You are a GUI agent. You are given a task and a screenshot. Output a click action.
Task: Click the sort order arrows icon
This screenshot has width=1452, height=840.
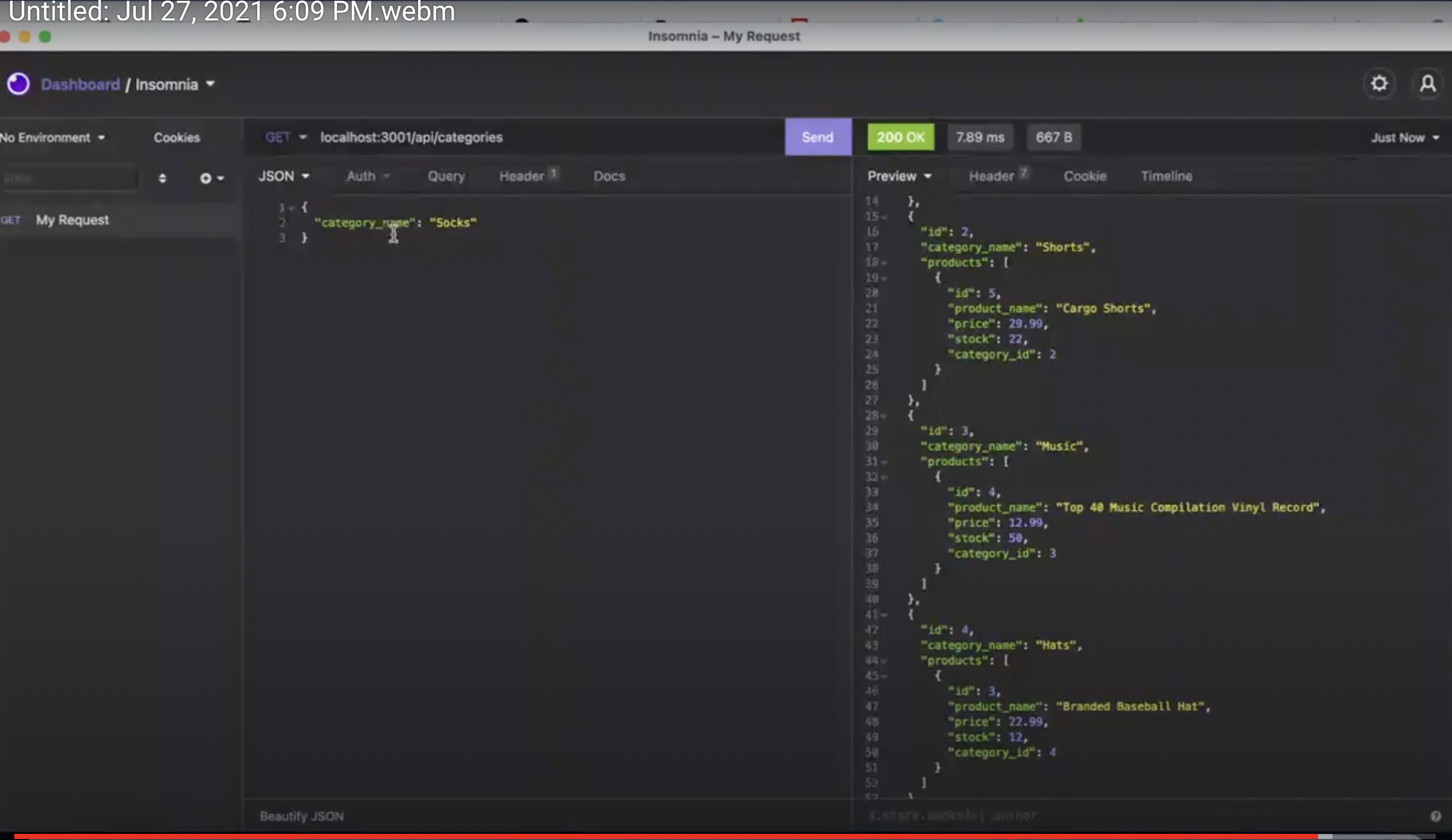162,179
